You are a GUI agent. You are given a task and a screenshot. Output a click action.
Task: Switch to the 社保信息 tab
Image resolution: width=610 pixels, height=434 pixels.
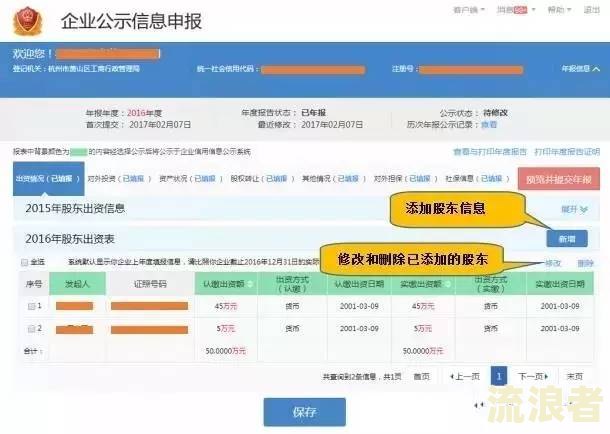point(477,178)
